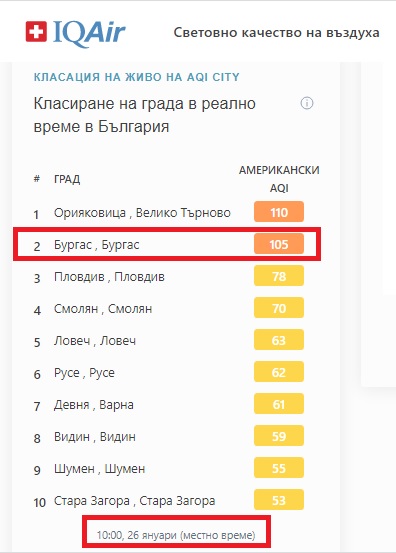Open Девня, Варна city page
The image size is (396, 553).
[93, 405]
